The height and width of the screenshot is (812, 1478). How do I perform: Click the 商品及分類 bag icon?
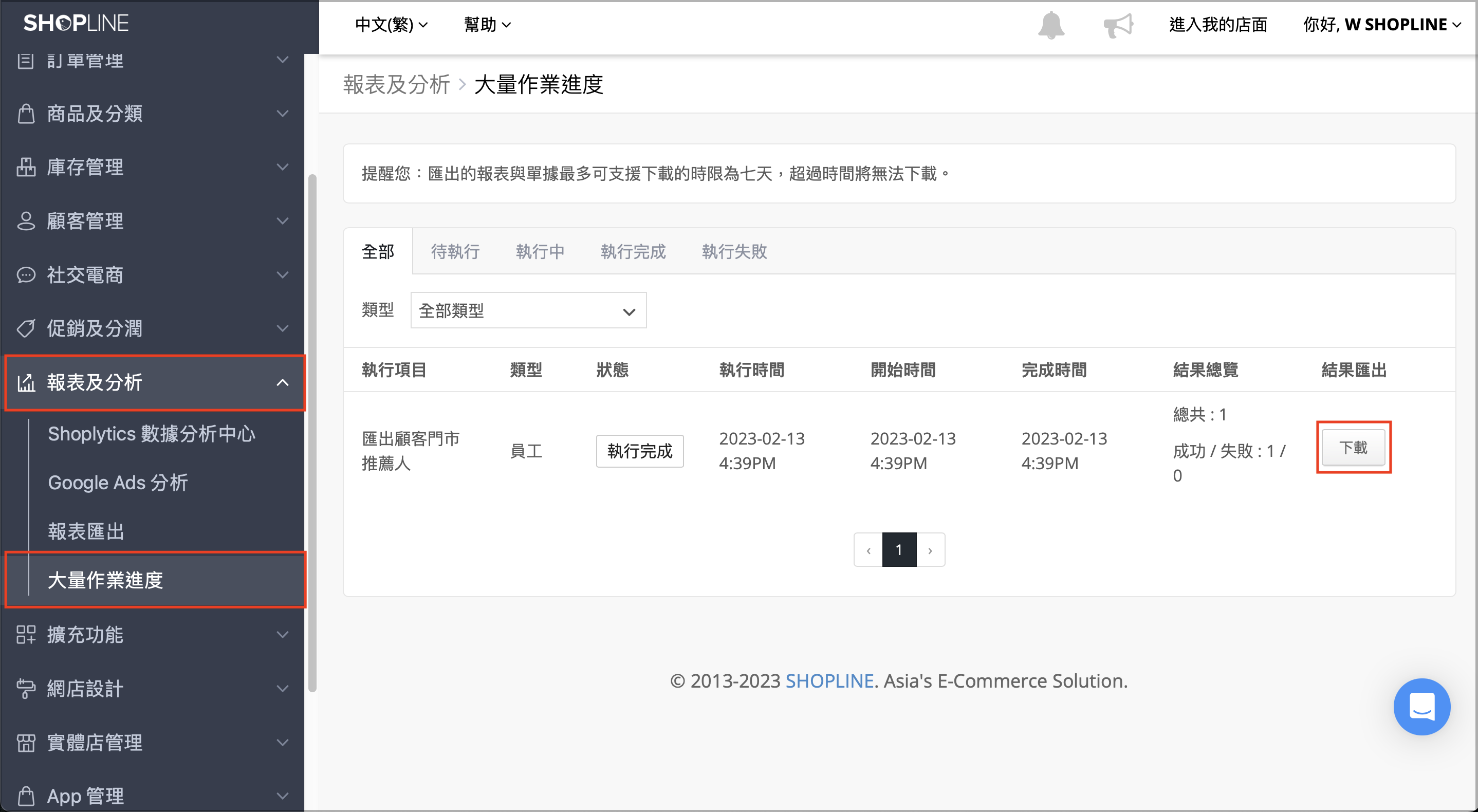pos(26,114)
